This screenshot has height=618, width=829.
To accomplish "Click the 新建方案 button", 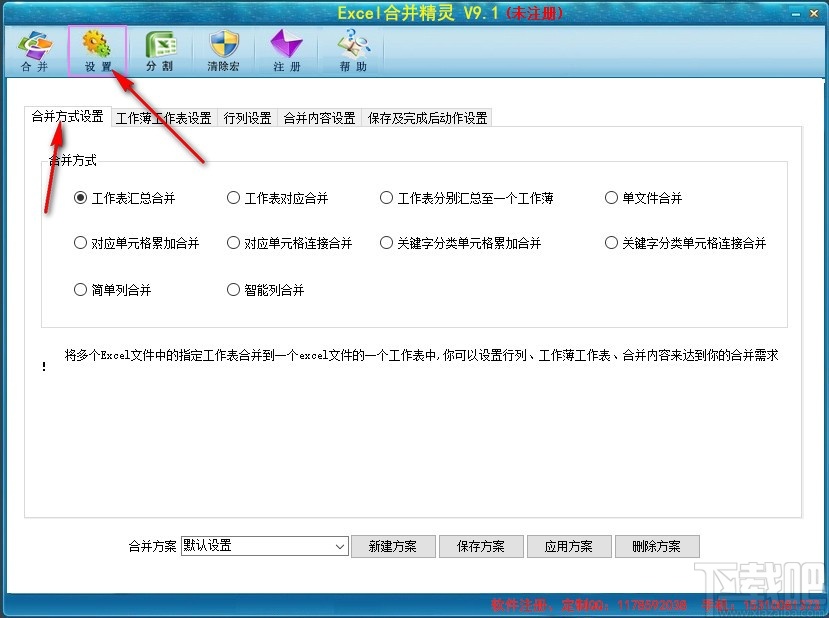I will [393, 546].
